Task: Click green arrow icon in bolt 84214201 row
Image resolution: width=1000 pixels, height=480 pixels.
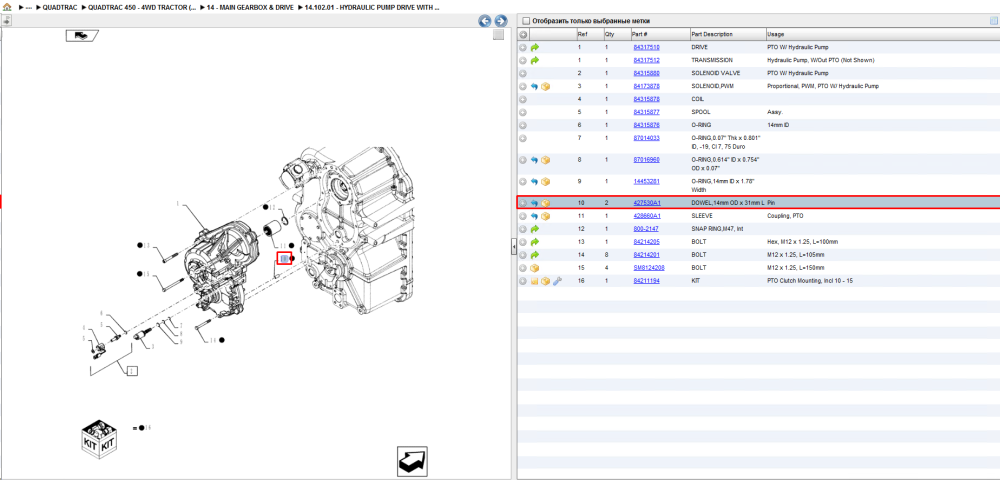Action: tap(534, 254)
